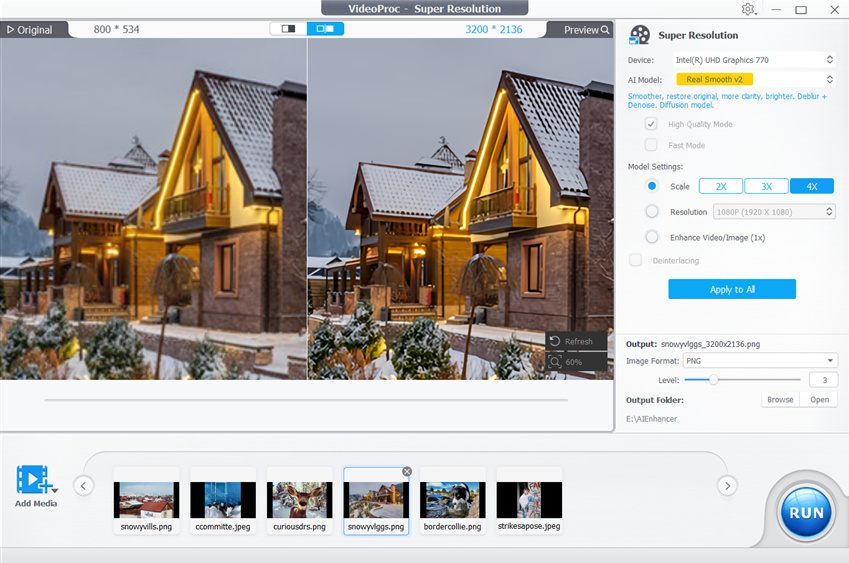Click the Add Media icon
The image size is (849, 563).
pos(36,480)
